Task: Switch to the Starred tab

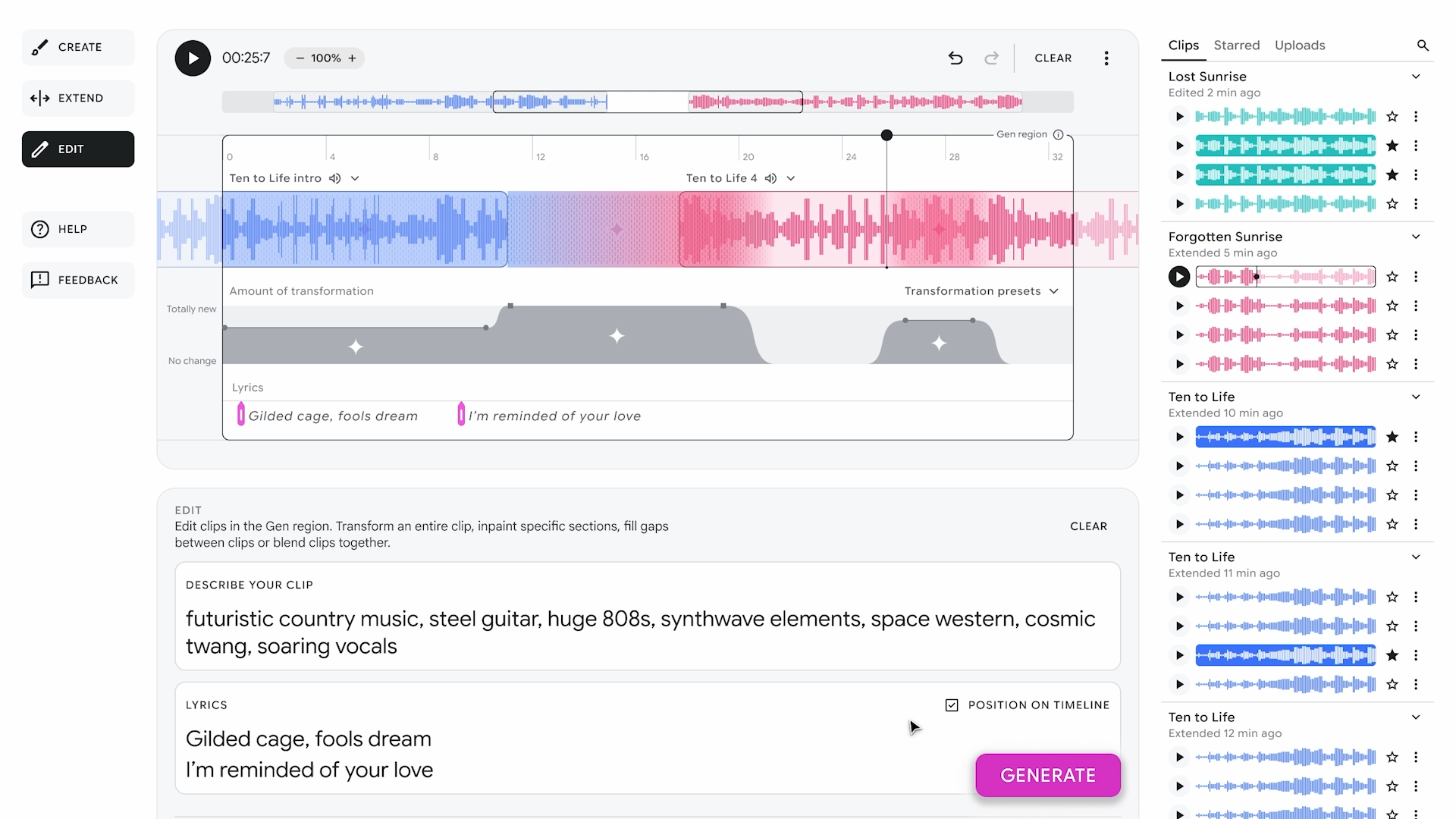Action: coord(1236,45)
